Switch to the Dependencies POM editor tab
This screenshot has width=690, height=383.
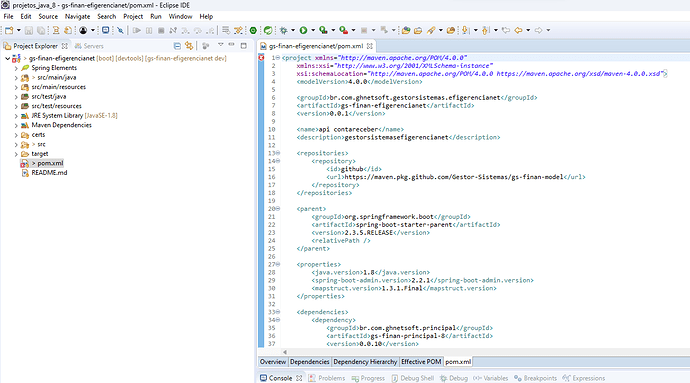(x=309, y=362)
